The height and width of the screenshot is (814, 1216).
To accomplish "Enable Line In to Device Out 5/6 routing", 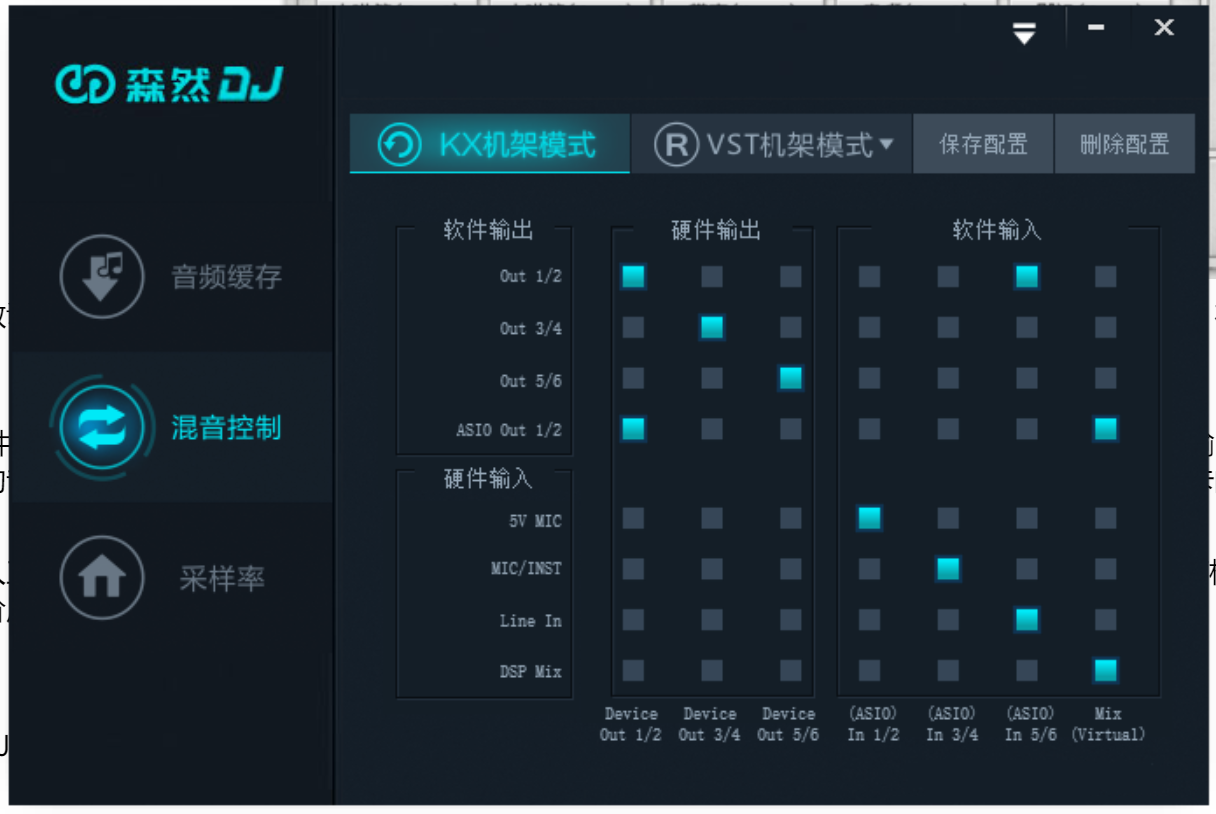I will click(791, 620).
